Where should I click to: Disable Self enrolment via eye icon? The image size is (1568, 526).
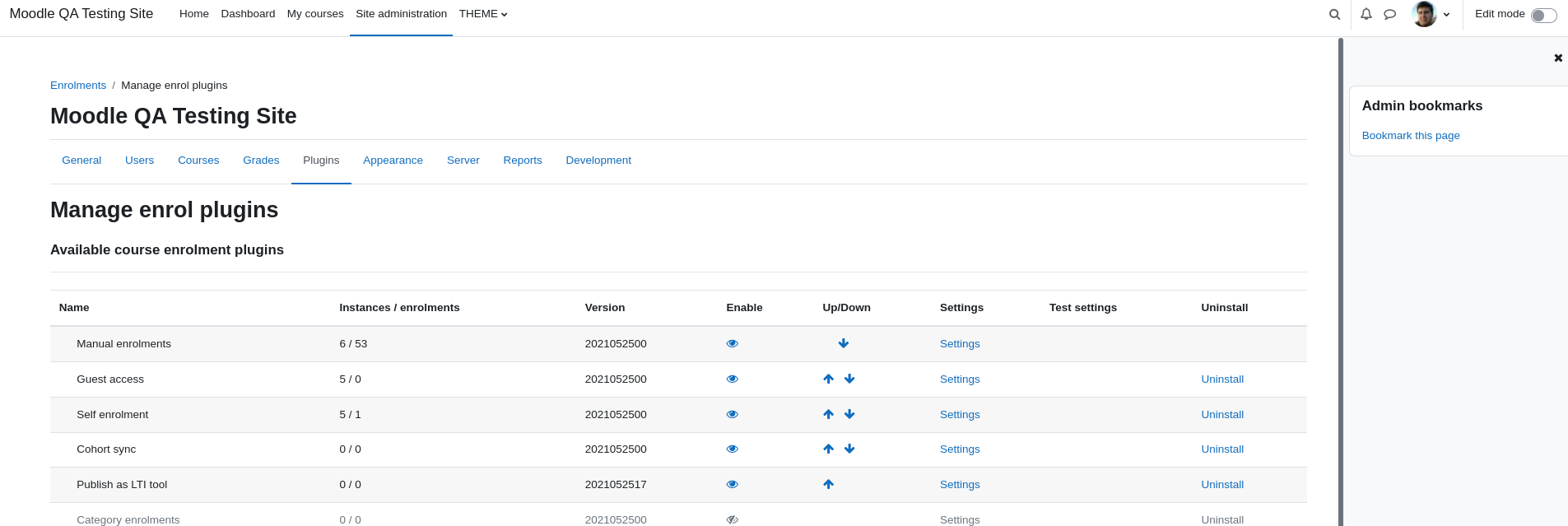(733, 414)
